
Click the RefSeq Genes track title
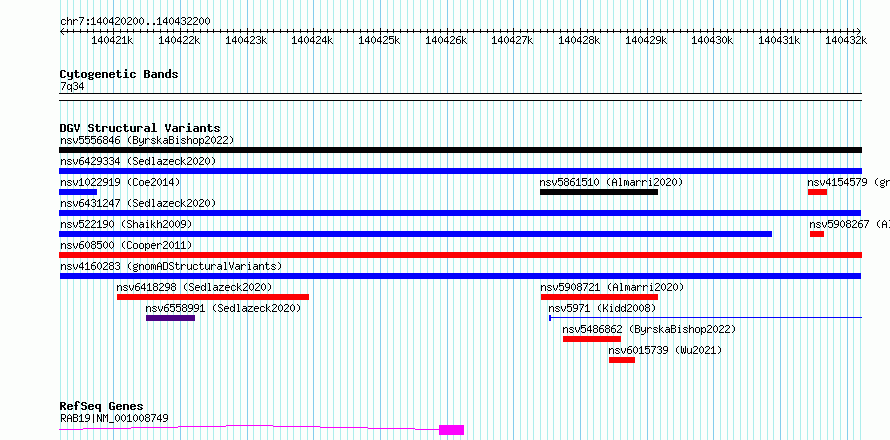point(102,407)
